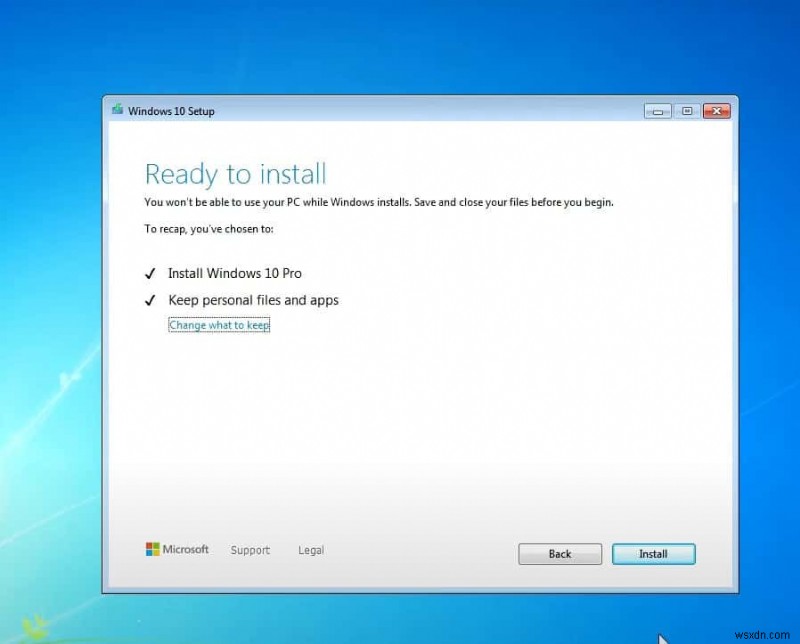
Task: Open the Support link
Action: tap(250, 550)
